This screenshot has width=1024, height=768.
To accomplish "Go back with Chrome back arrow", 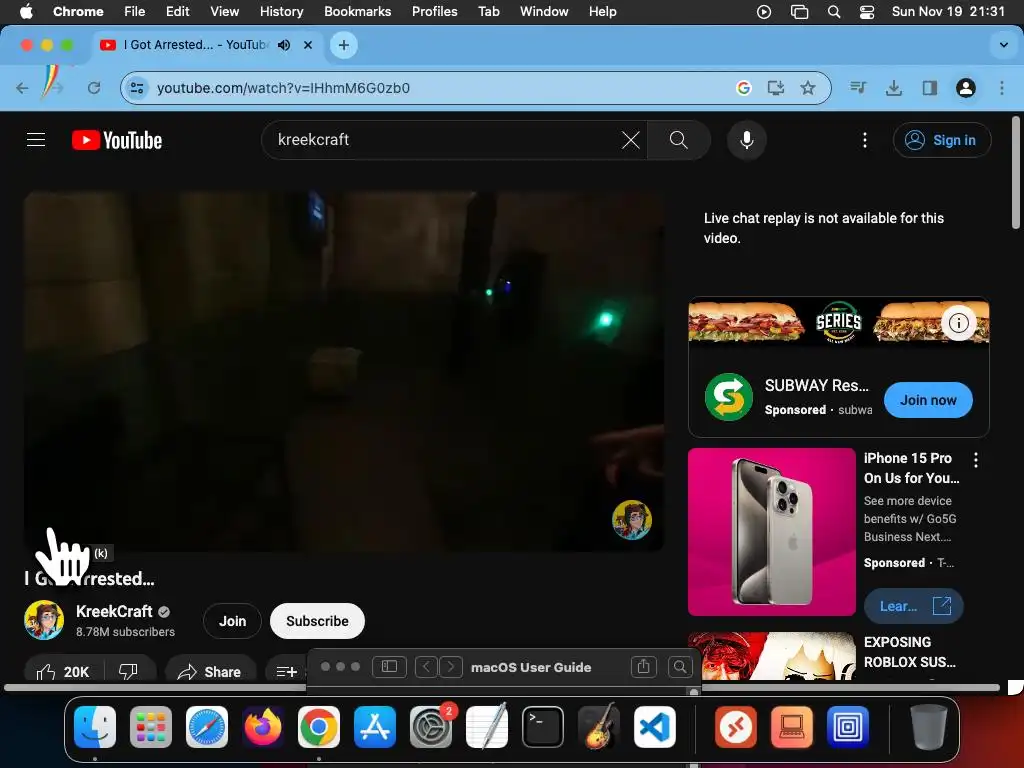I will coord(22,88).
